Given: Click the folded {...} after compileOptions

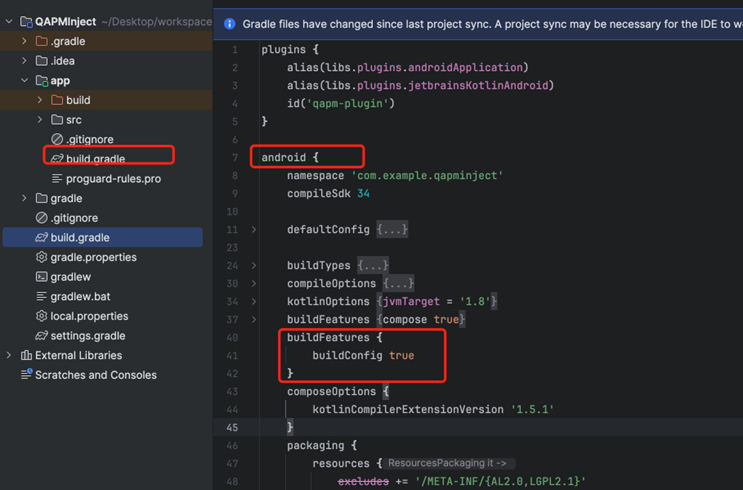Looking at the screenshot, I should (x=401, y=284).
